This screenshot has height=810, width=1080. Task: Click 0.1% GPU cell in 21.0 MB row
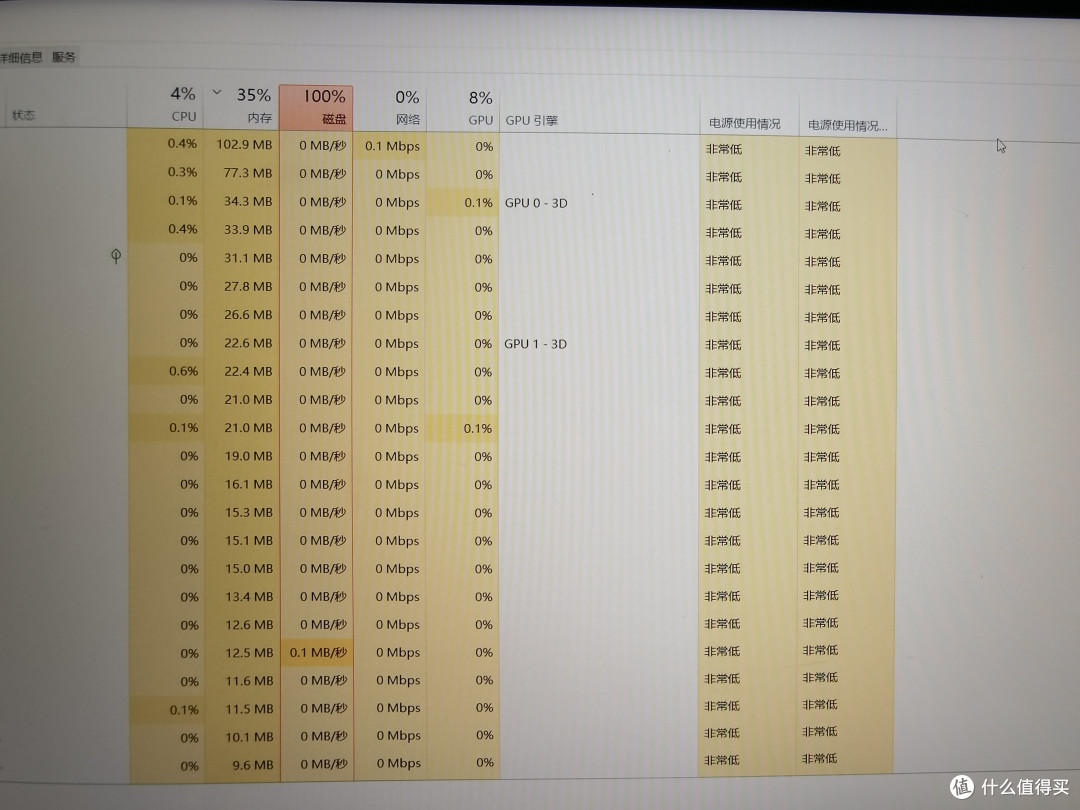click(x=463, y=428)
